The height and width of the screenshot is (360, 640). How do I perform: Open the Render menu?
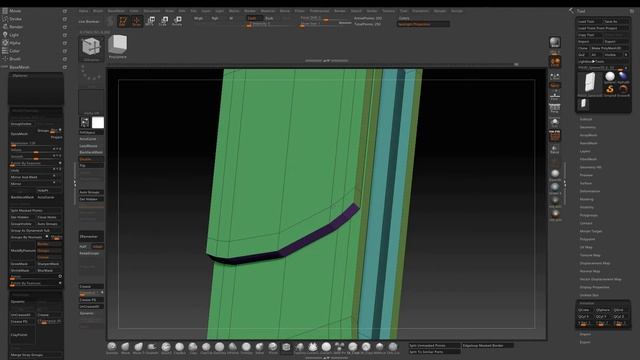[x=16, y=27]
